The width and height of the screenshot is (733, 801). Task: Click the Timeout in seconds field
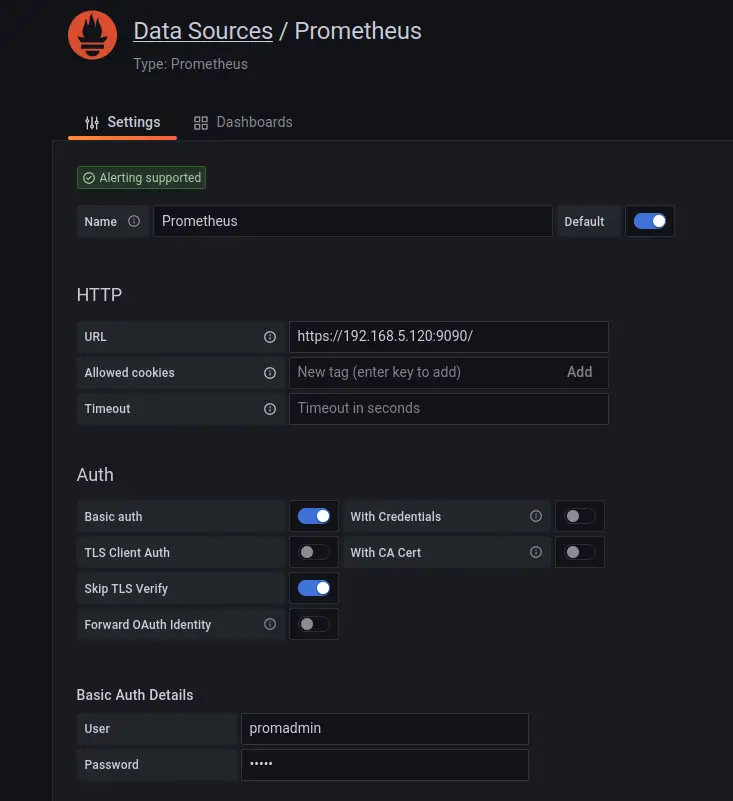(448, 409)
